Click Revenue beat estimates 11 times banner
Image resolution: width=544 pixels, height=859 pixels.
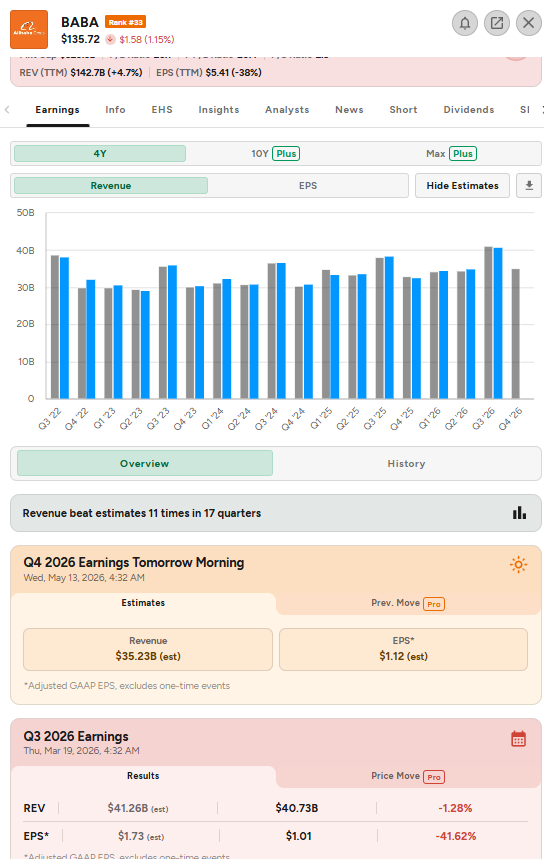(x=276, y=513)
